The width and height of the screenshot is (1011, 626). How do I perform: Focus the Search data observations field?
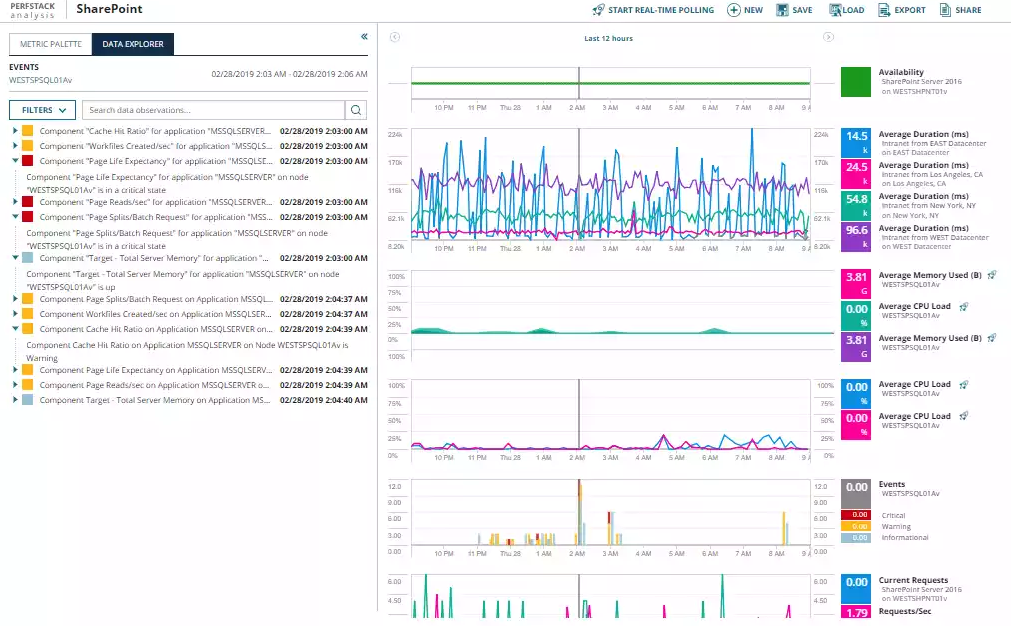213,110
